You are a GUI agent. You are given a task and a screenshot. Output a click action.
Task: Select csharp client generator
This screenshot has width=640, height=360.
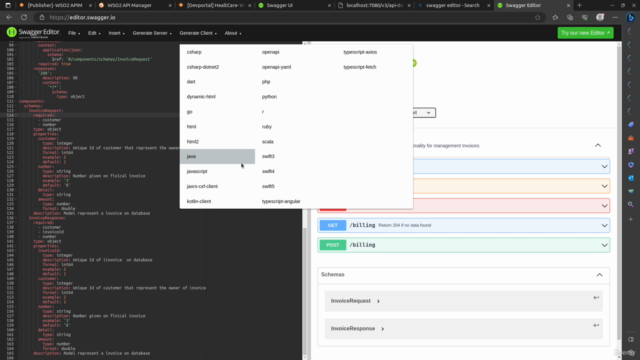[x=217, y=52]
